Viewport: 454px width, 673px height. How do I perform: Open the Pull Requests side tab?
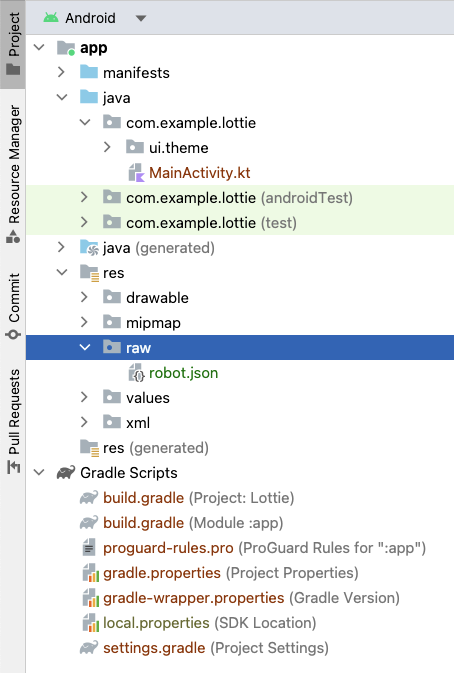coord(13,421)
